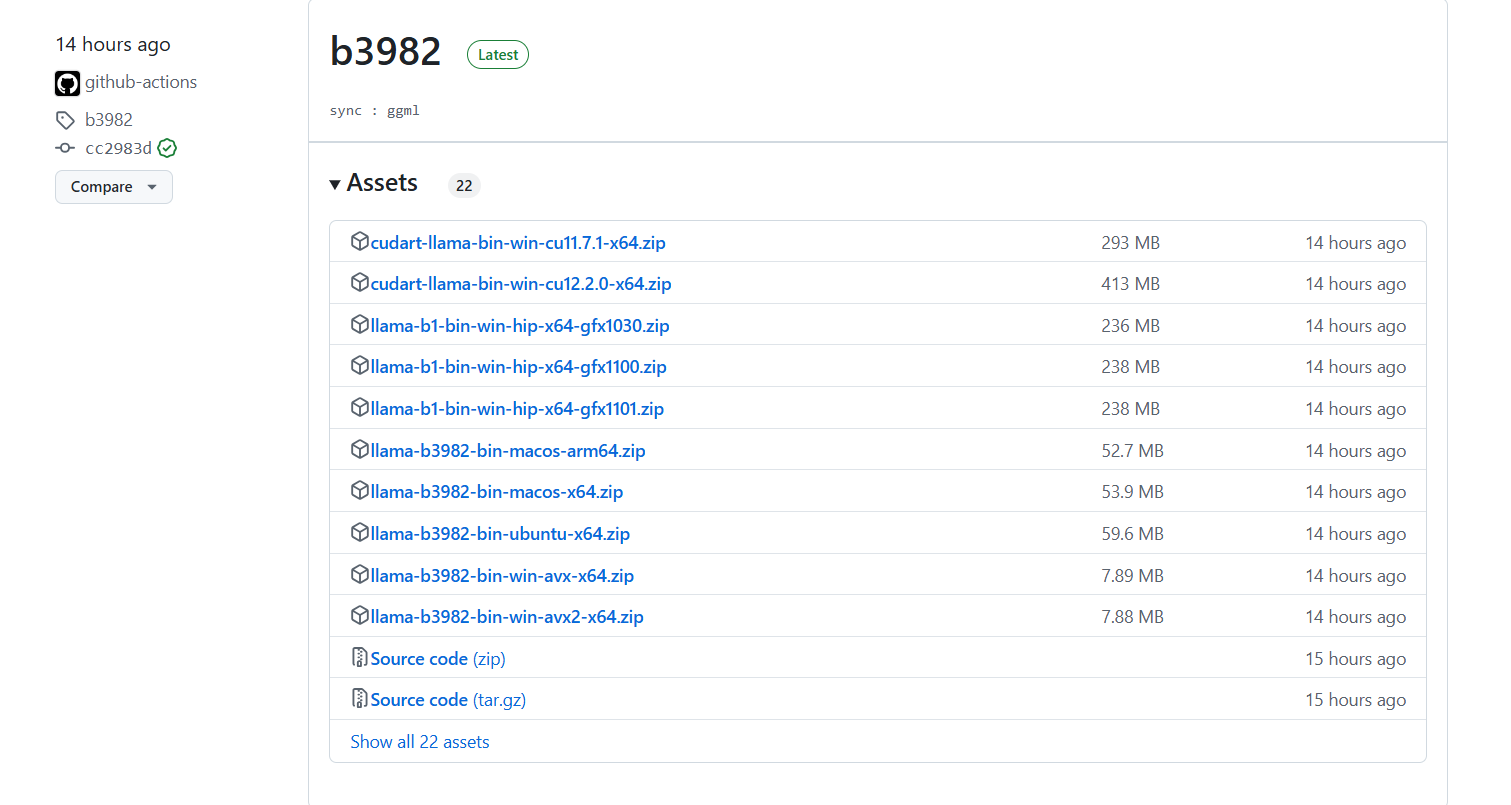This screenshot has height=805, width=1511.
Task: Click zip file icon beside Source code (zip)
Action: tap(360, 658)
